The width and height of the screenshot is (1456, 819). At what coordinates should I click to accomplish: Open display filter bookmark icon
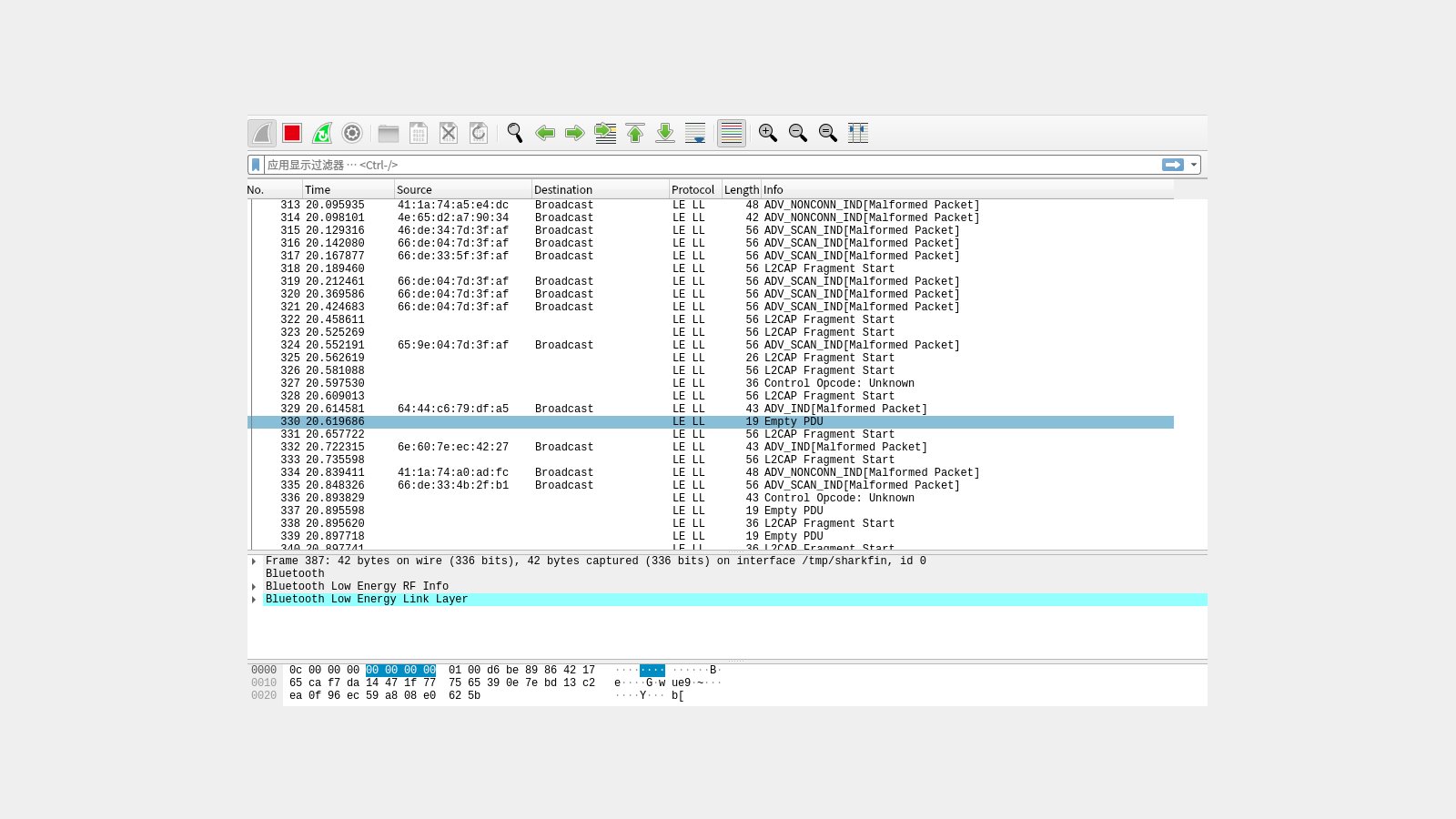coord(257,165)
